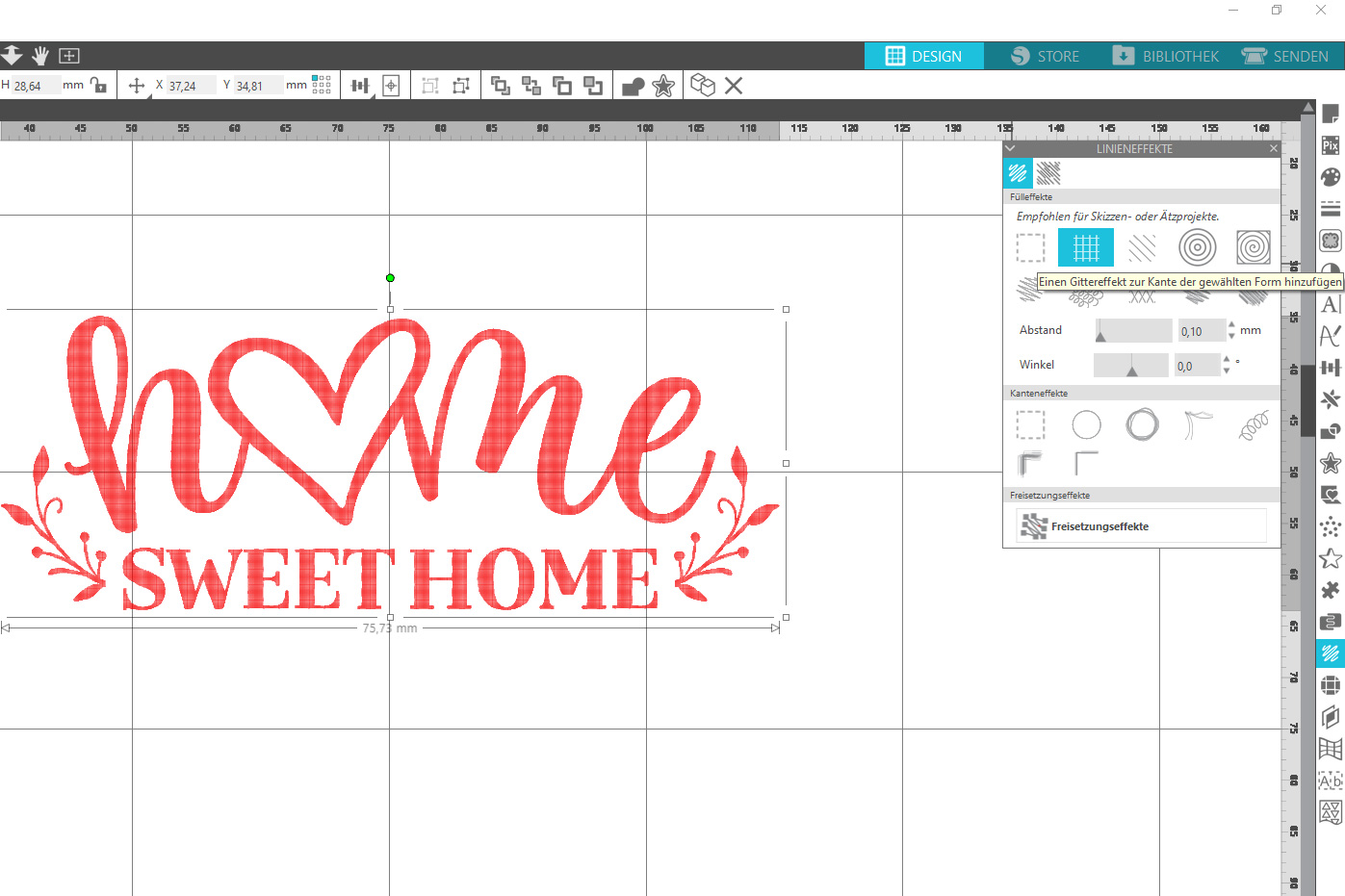Choose the concentric circles fill effect

(x=1197, y=247)
